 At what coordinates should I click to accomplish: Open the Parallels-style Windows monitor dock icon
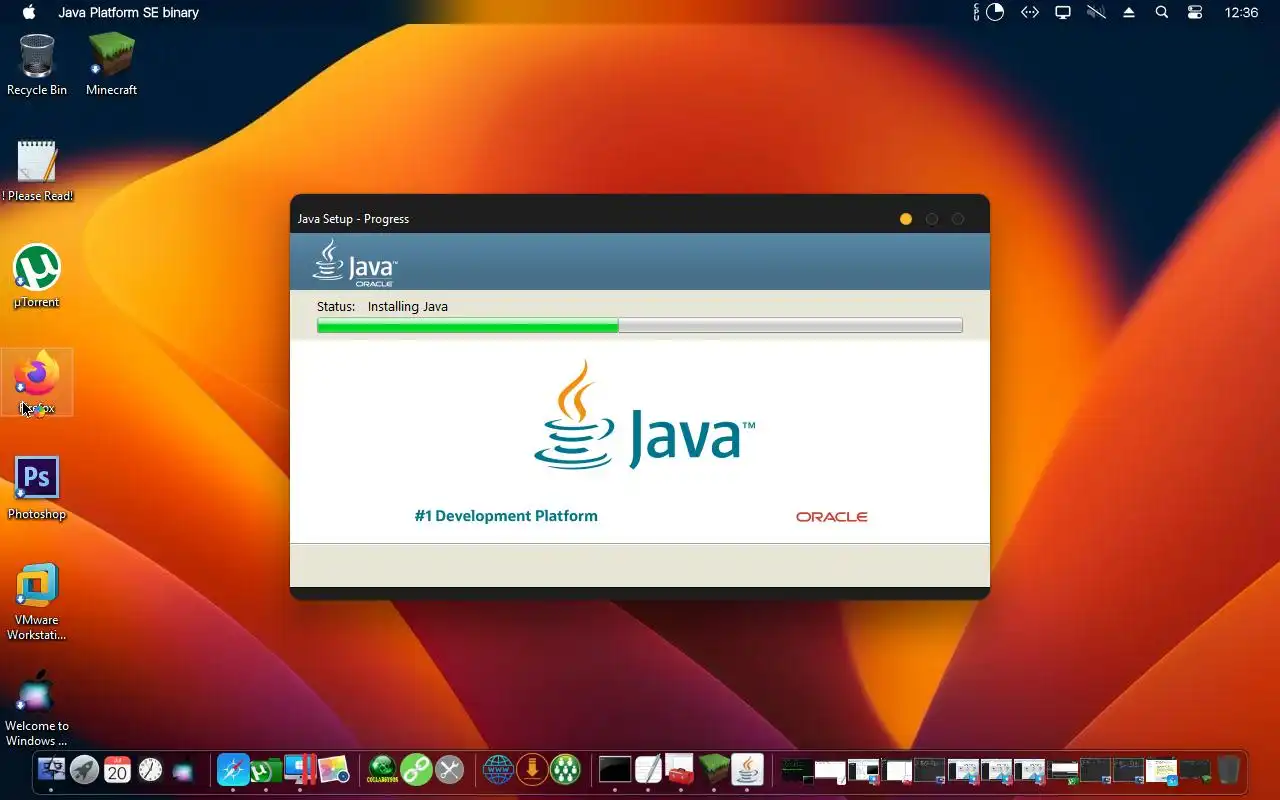tap(300, 769)
